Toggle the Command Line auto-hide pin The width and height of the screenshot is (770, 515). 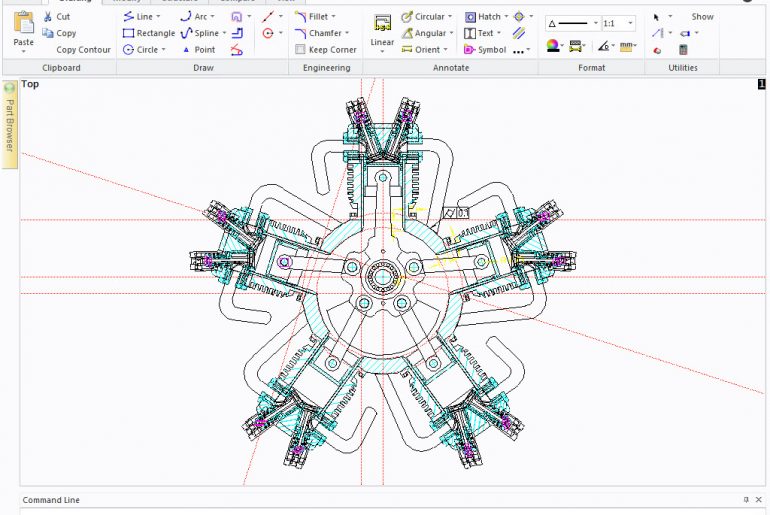click(x=745, y=500)
